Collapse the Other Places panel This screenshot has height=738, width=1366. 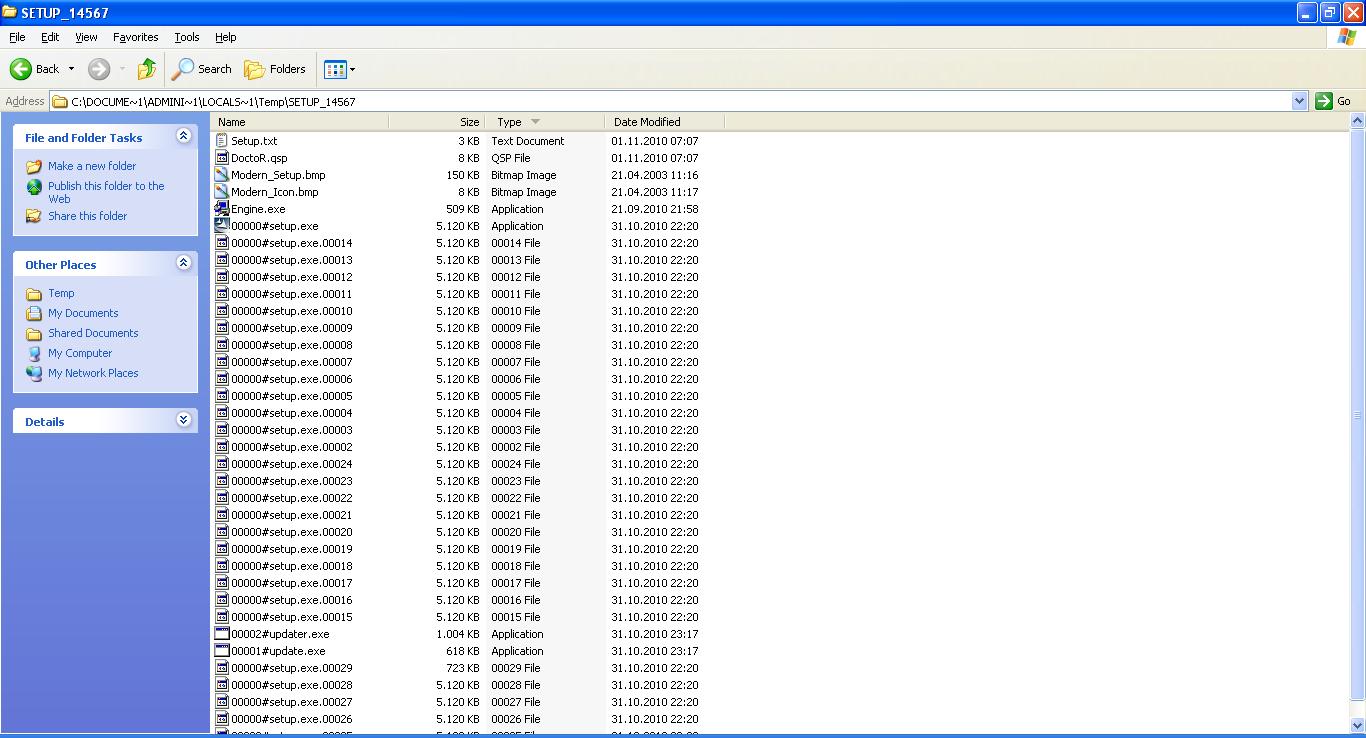[x=183, y=263]
